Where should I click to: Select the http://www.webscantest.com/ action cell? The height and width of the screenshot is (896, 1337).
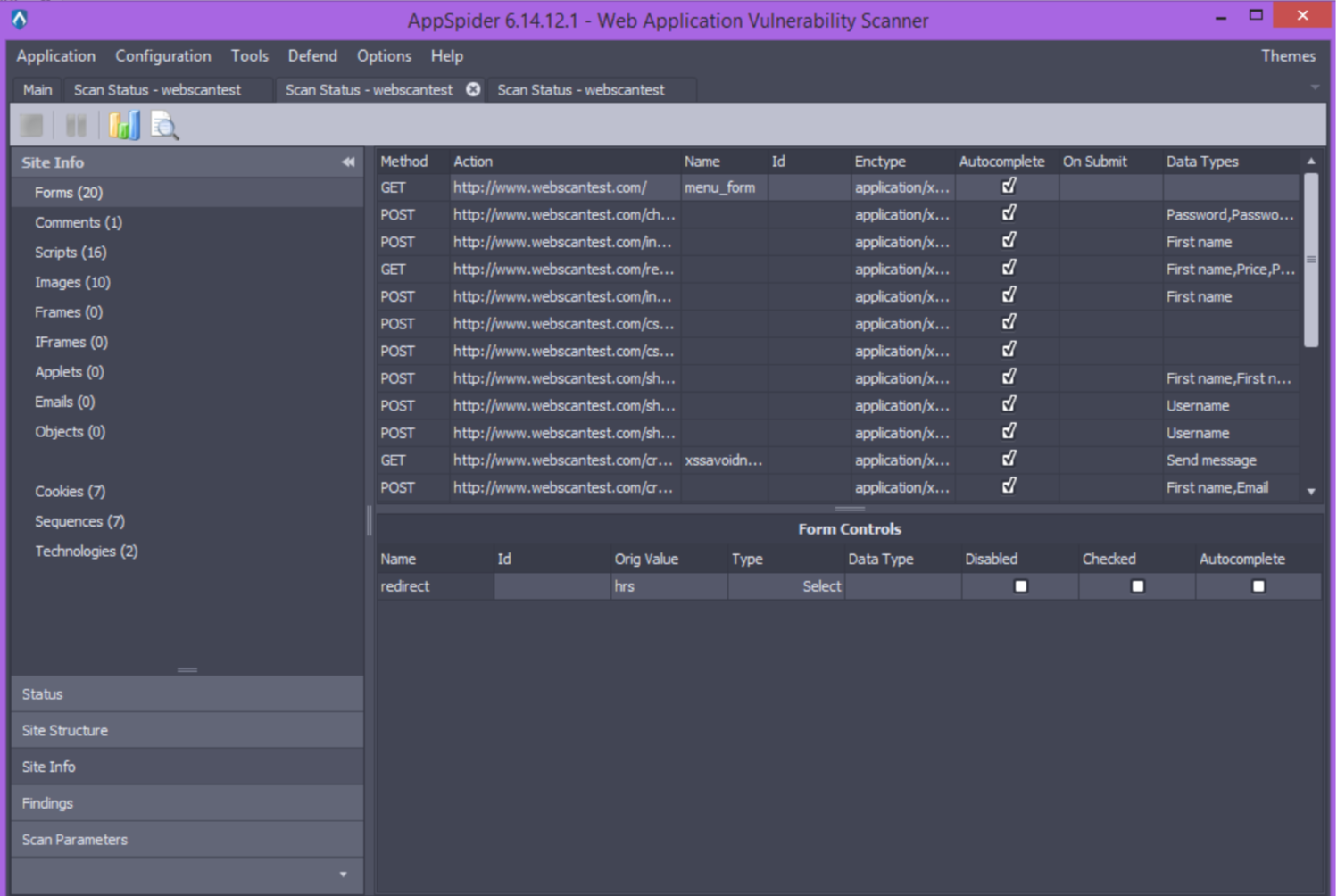click(x=565, y=187)
